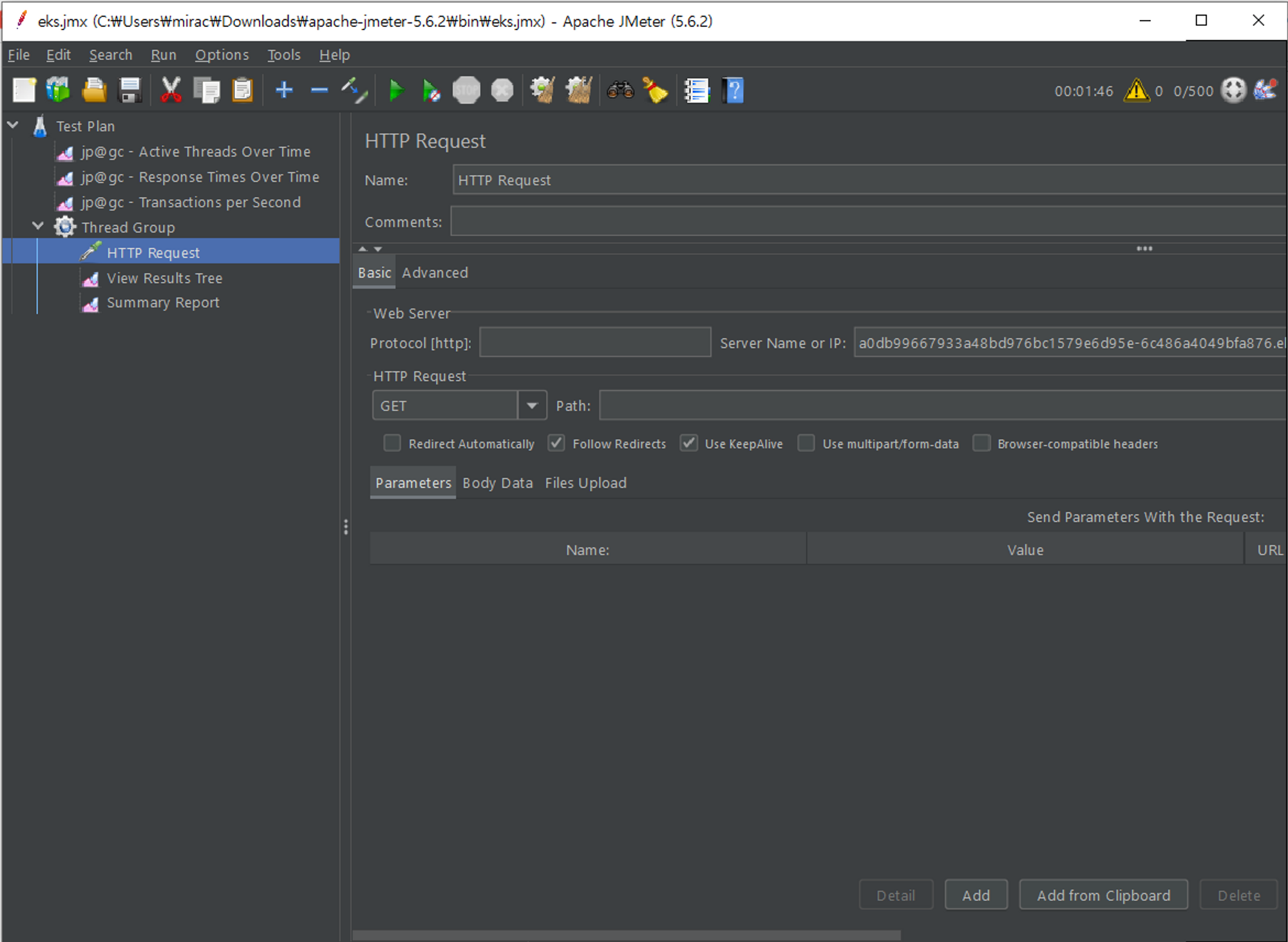1288x942 pixels.
Task: Switch to the Files Upload tab
Action: [x=586, y=482]
